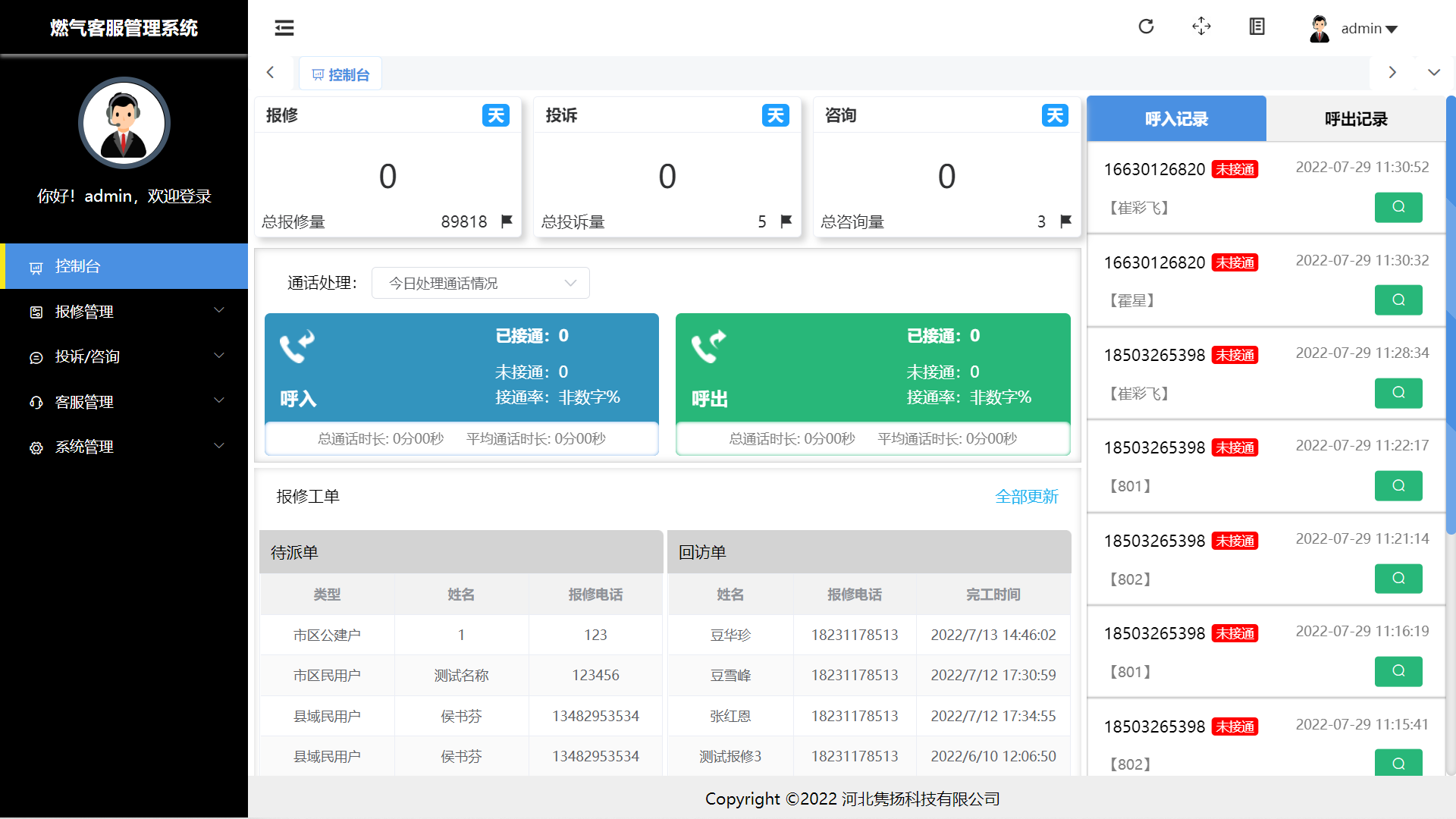Image resolution: width=1456 pixels, height=819 pixels.
Task: Click the refresh icon in the top bar
Action: click(x=1146, y=27)
